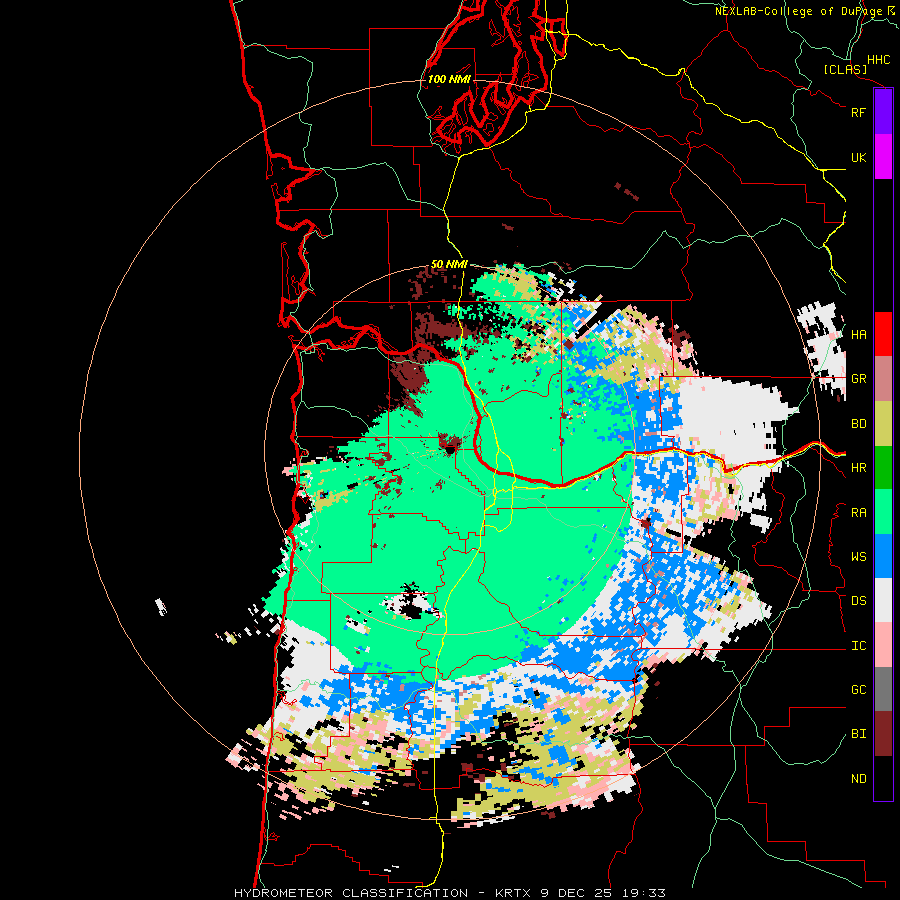Click the UK legend label
This screenshot has width=900, height=900.
point(858,157)
